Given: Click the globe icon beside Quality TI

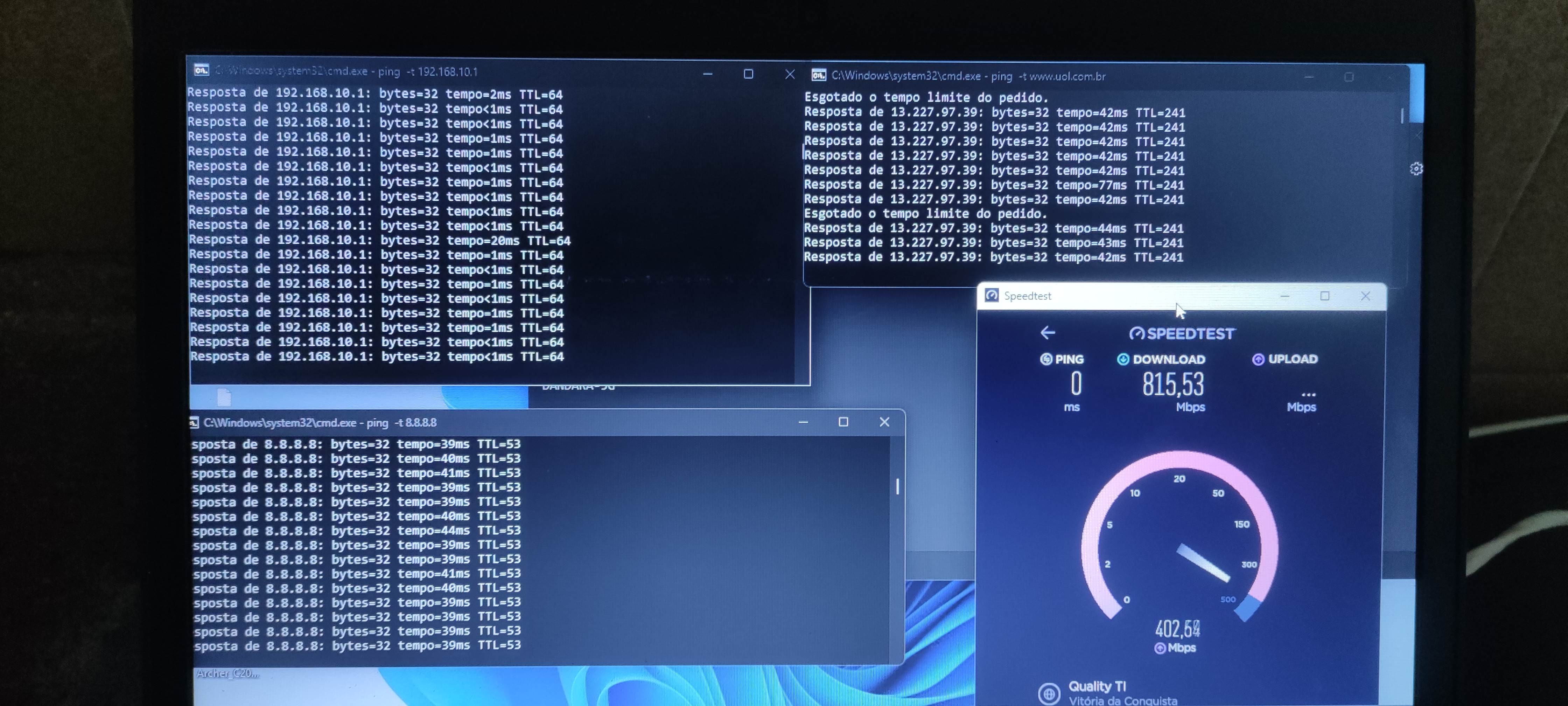Looking at the screenshot, I should coord(1049,693).
